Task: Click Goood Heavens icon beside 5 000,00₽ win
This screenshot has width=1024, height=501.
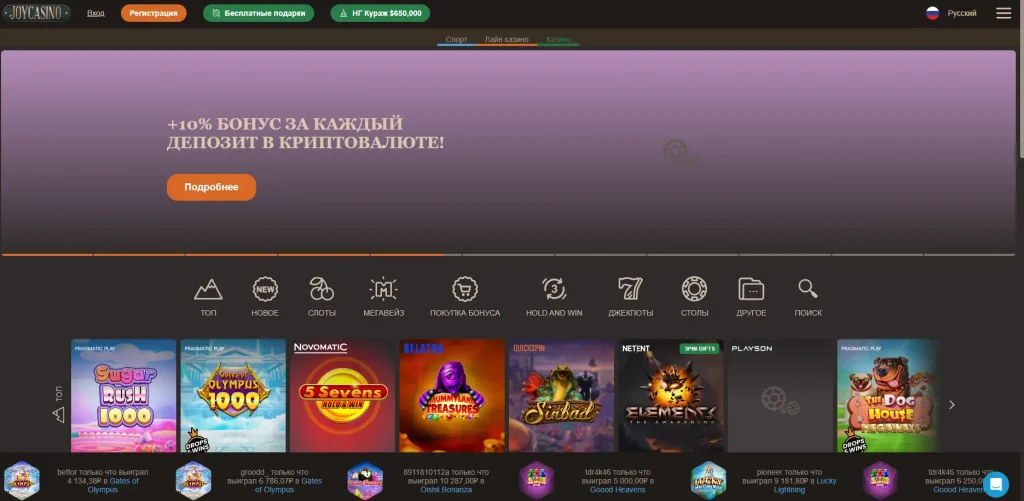Action: click(537, 481)
